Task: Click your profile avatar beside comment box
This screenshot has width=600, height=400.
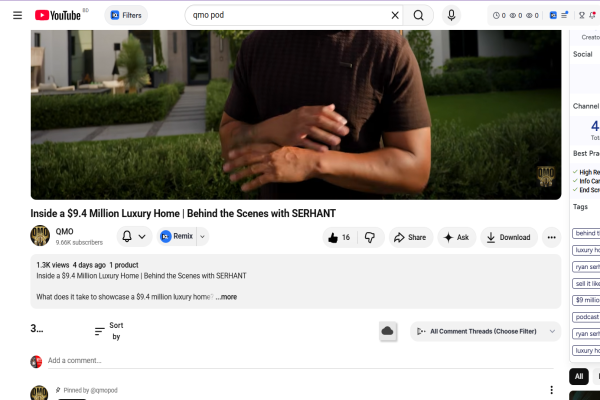Action: coord(36,362)
